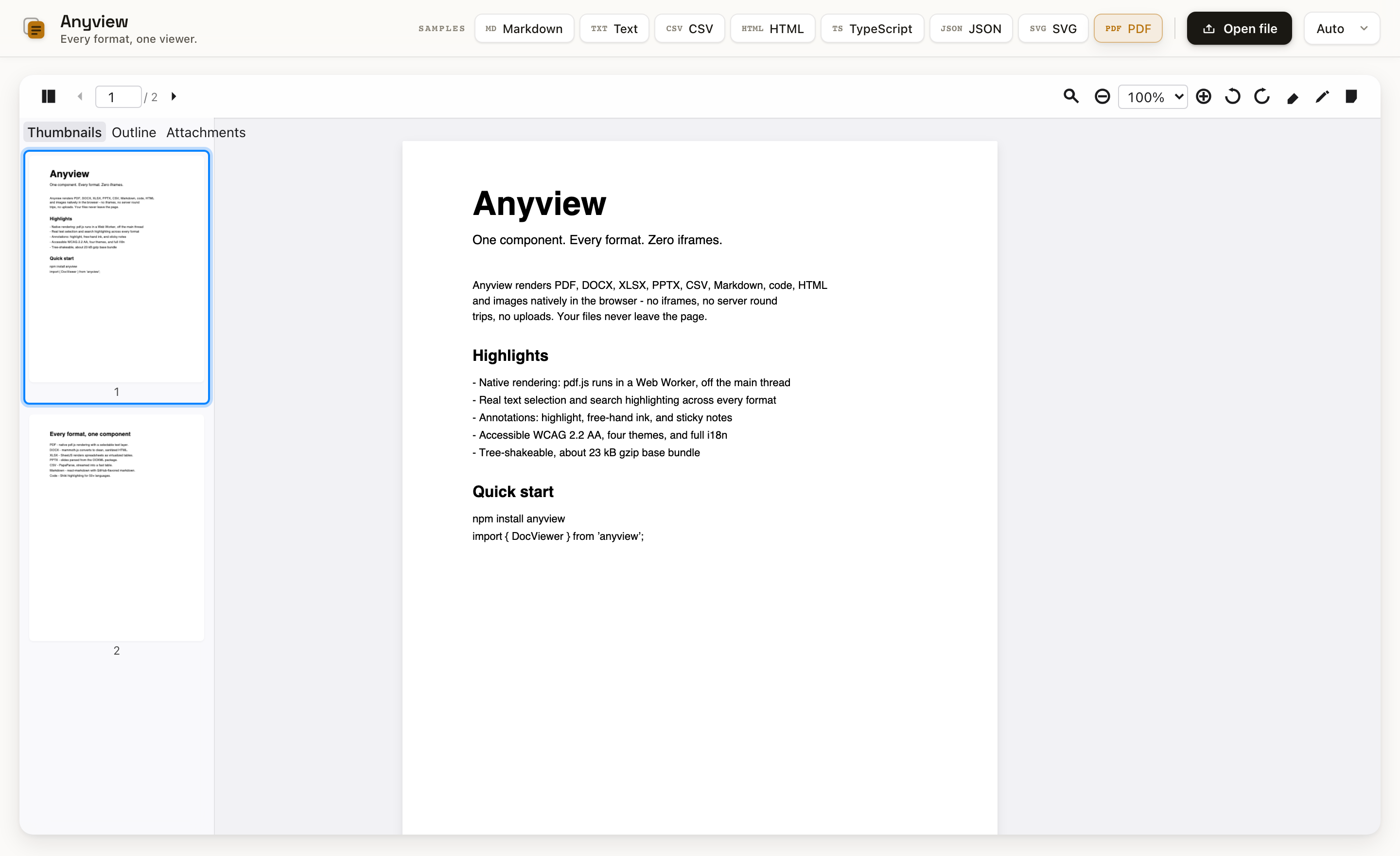
Task: Load the HTML sample
Action: pos(773,28)
